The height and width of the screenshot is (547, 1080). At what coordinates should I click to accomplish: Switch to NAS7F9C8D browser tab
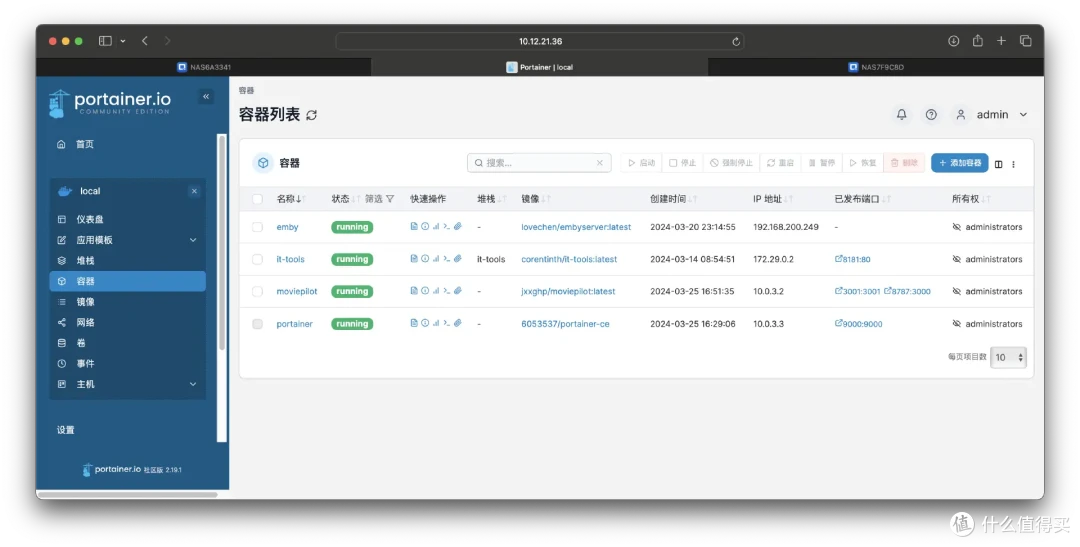click(x=875, y=67)
